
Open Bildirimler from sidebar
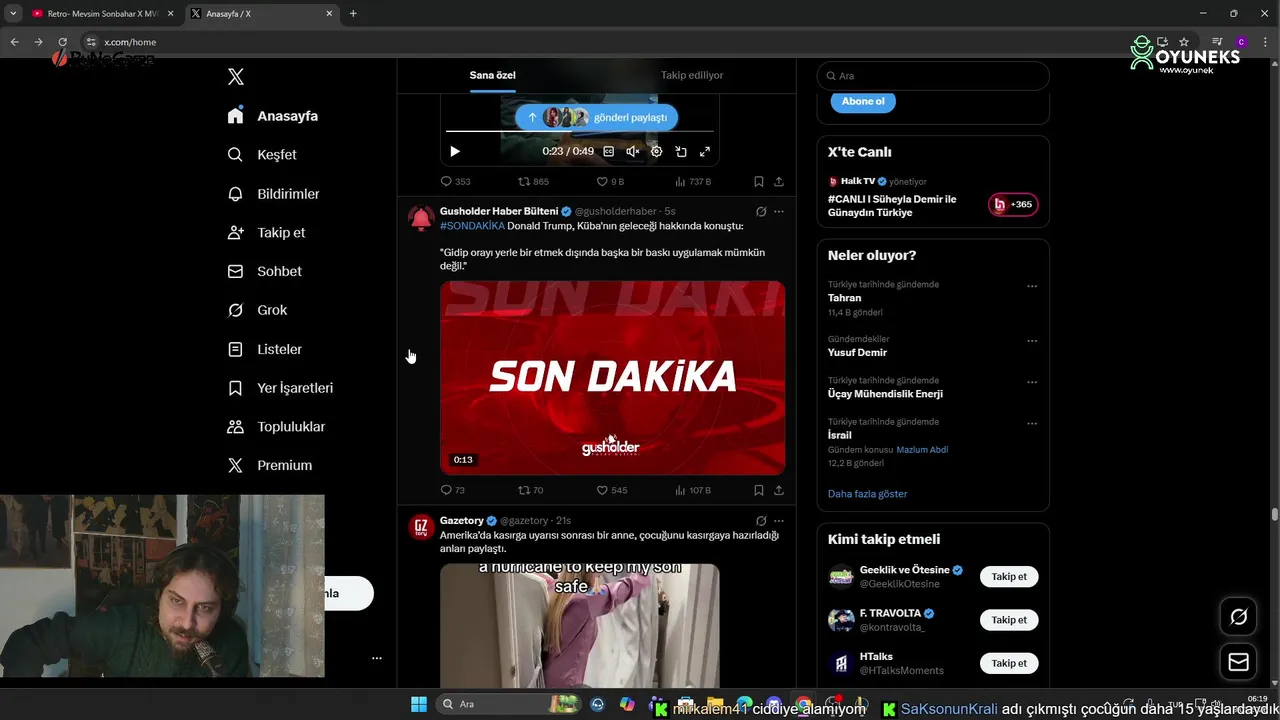[273, 194]
